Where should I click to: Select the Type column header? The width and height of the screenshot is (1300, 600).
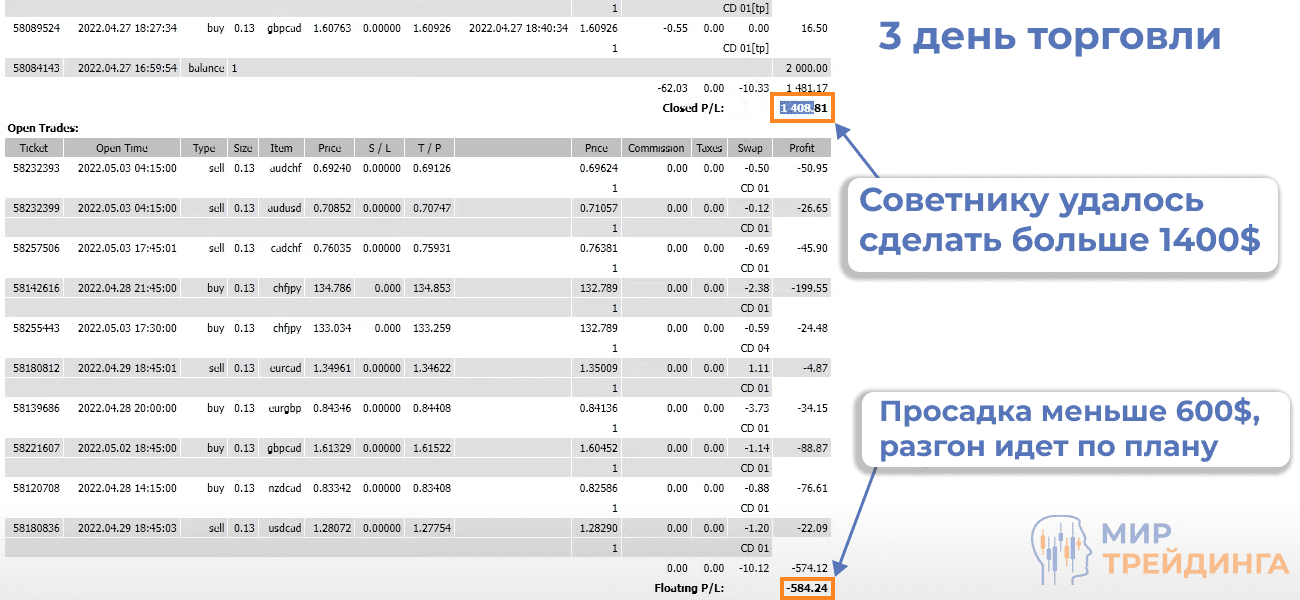203,147
